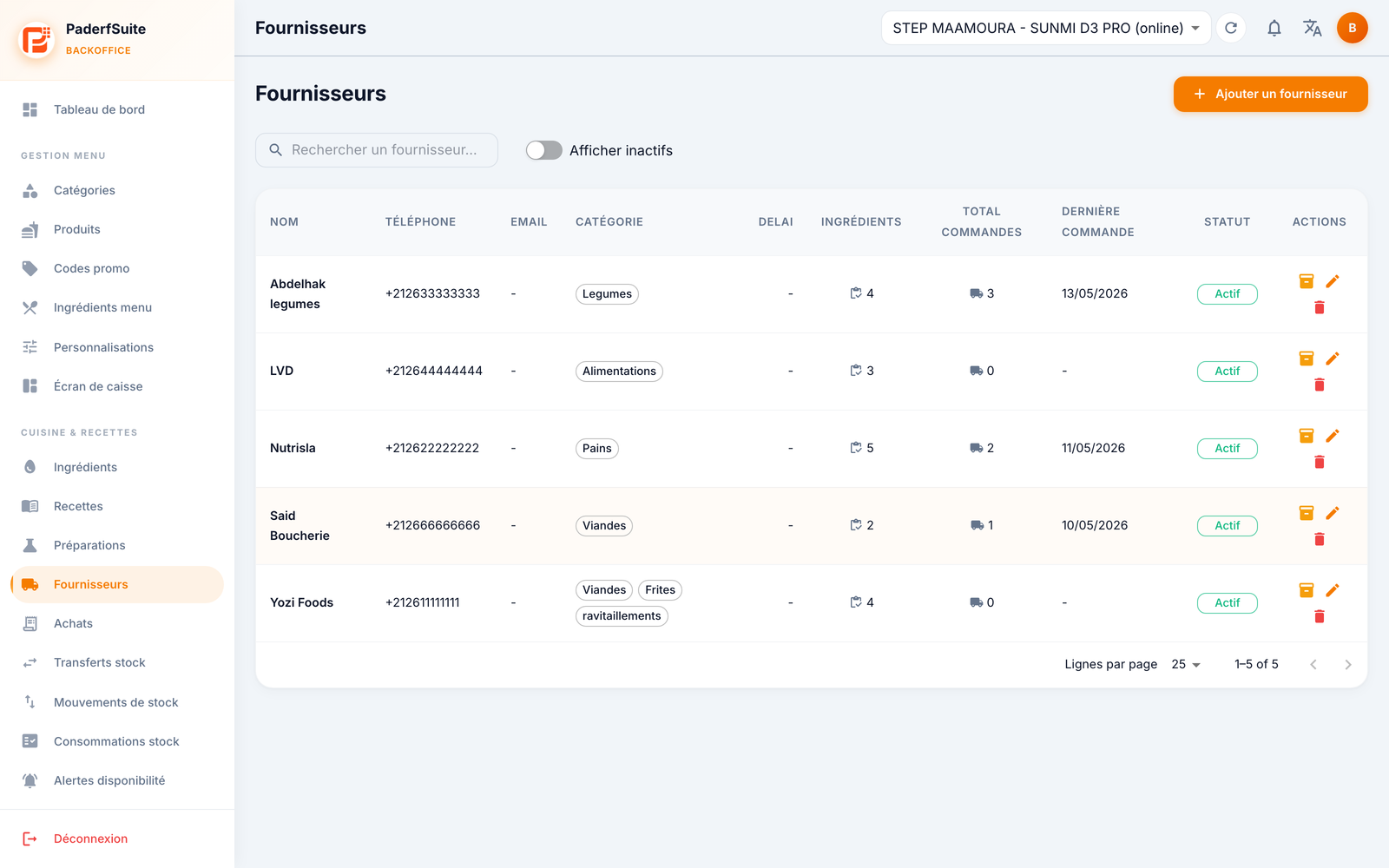Click the DERNIÈRE COMMANDE column header
Viewport: 1389px width, 868px height.
[x=1098, y=222]
